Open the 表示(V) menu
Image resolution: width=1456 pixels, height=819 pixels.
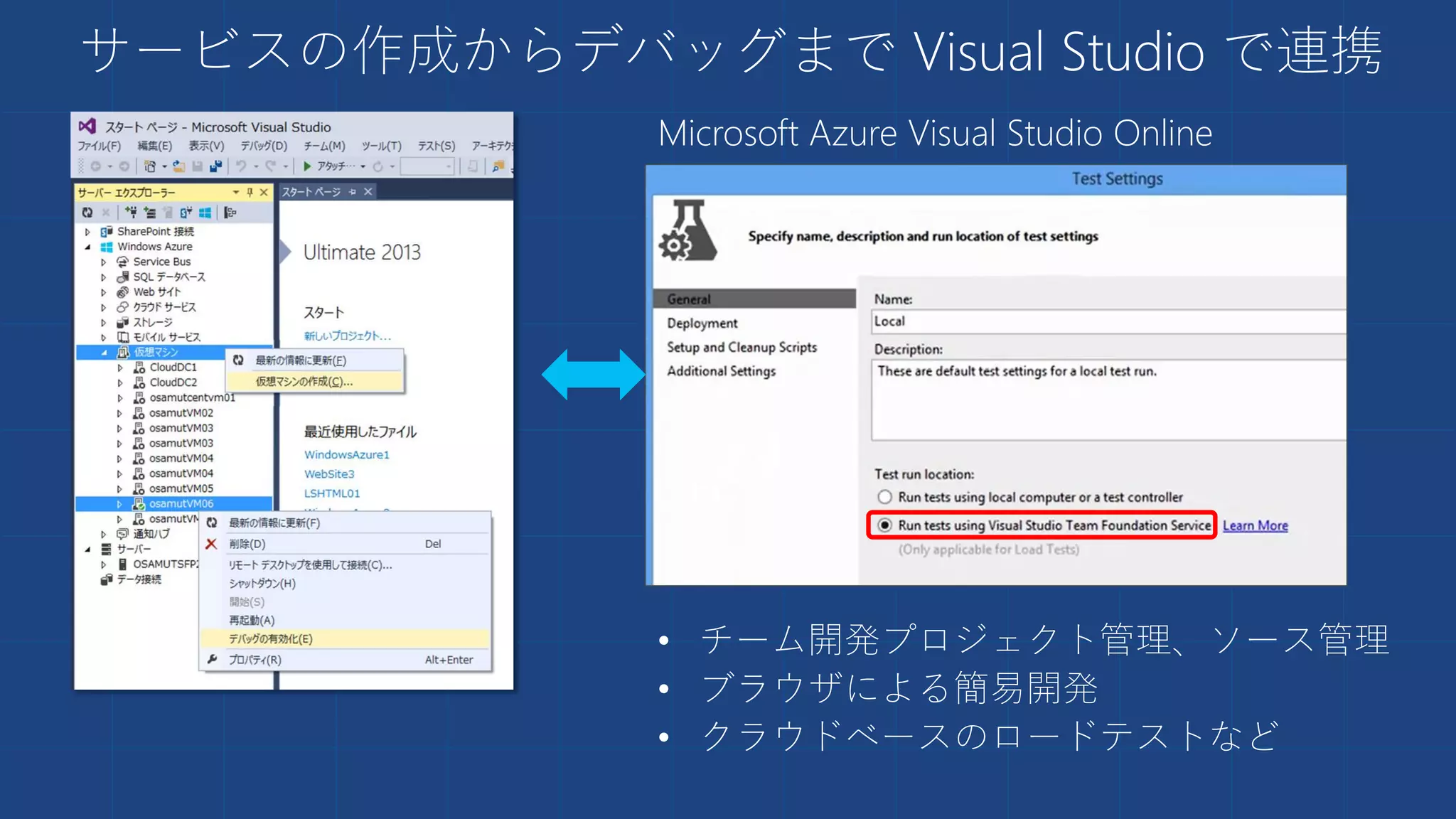point(206,146)
